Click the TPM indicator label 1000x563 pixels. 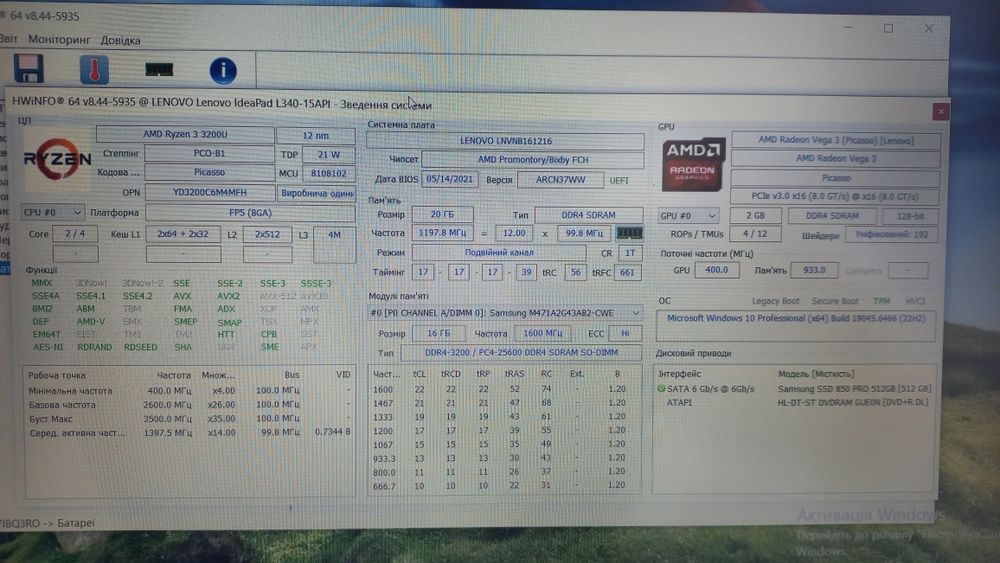[x=881, y=301]
